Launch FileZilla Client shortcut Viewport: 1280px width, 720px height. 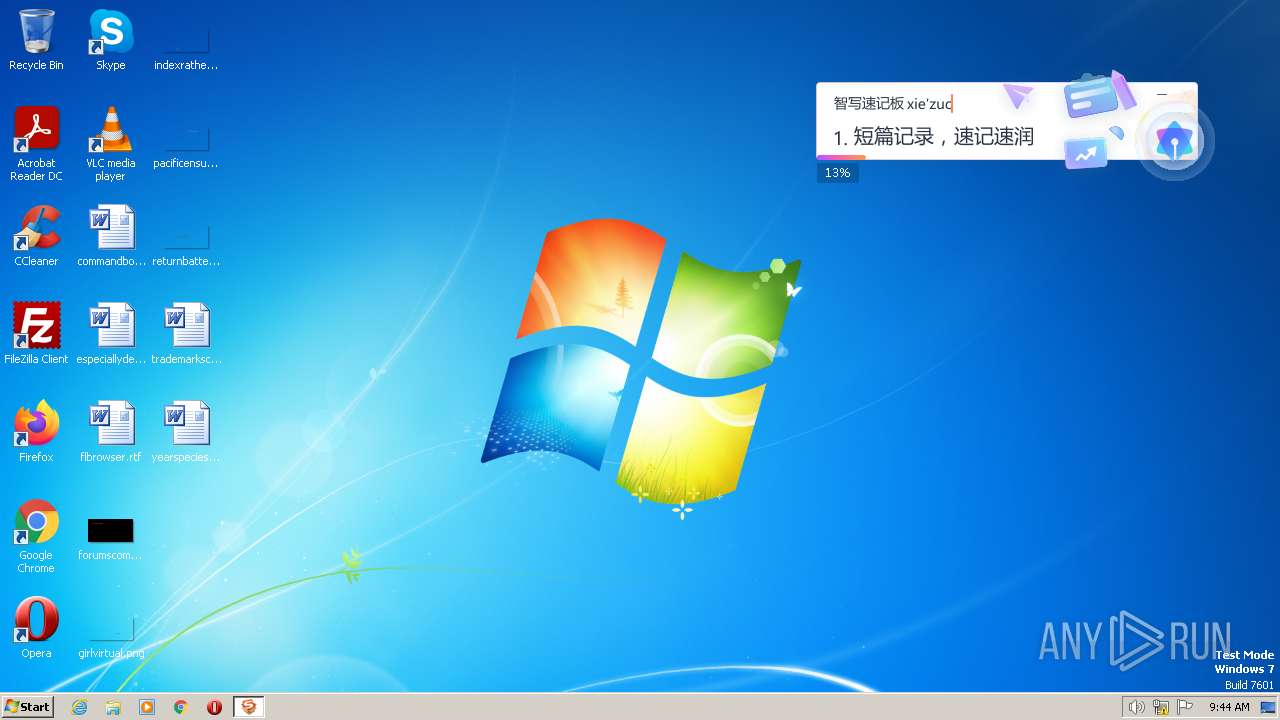click(36, 334)
